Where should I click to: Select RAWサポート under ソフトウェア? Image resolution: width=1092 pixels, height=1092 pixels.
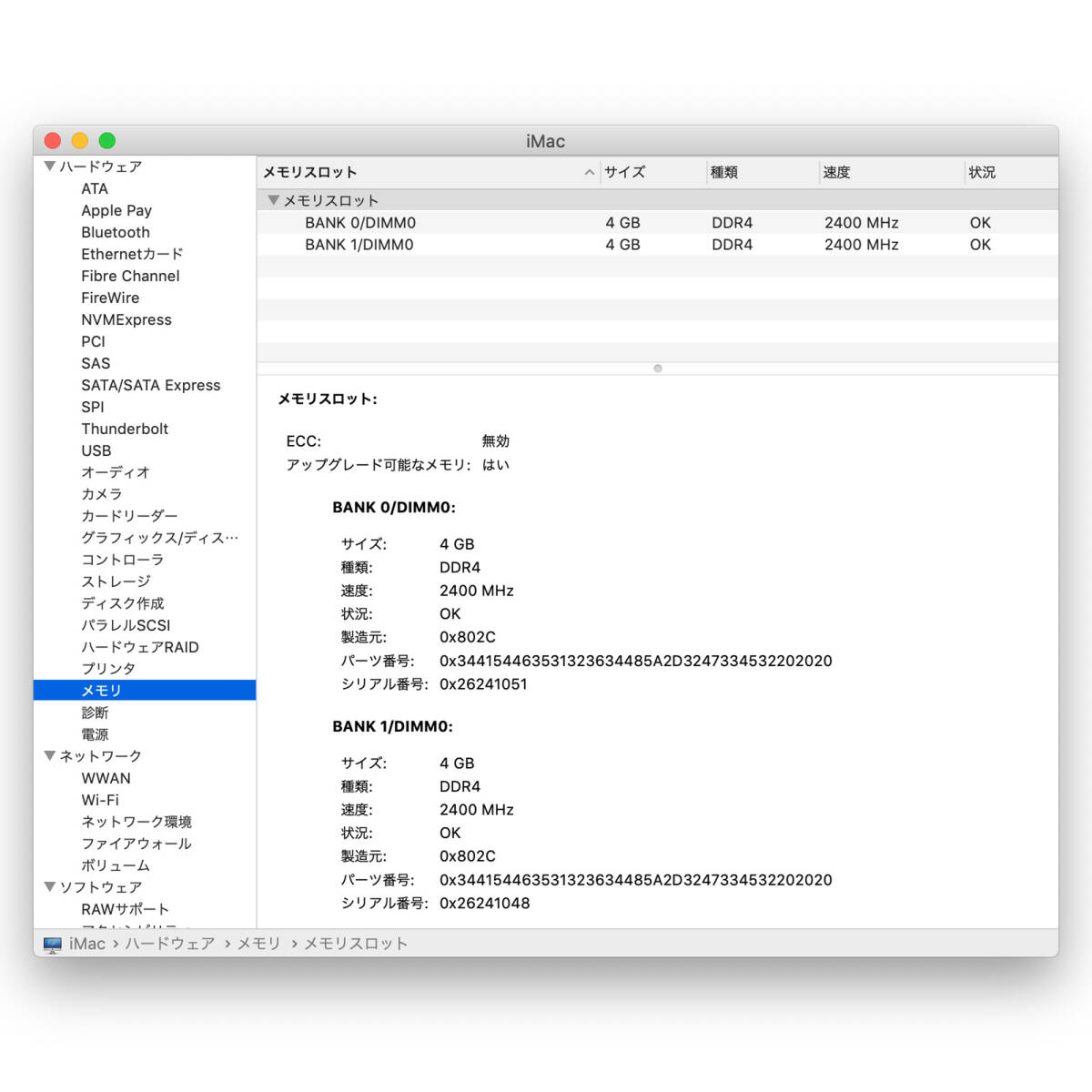coord(126,909)
